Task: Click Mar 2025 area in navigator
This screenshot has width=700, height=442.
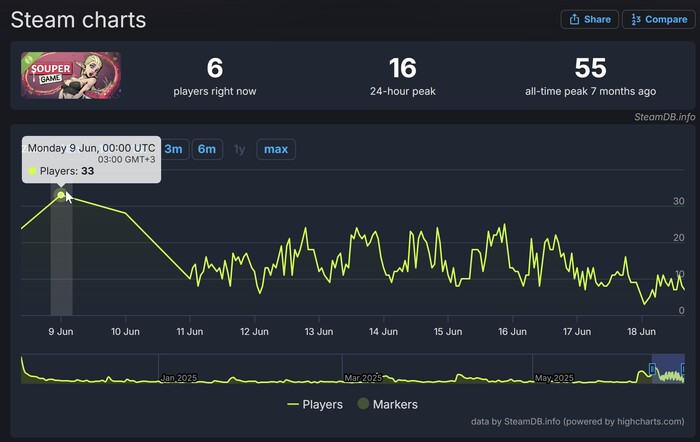Action: click(x=365, y=377)
